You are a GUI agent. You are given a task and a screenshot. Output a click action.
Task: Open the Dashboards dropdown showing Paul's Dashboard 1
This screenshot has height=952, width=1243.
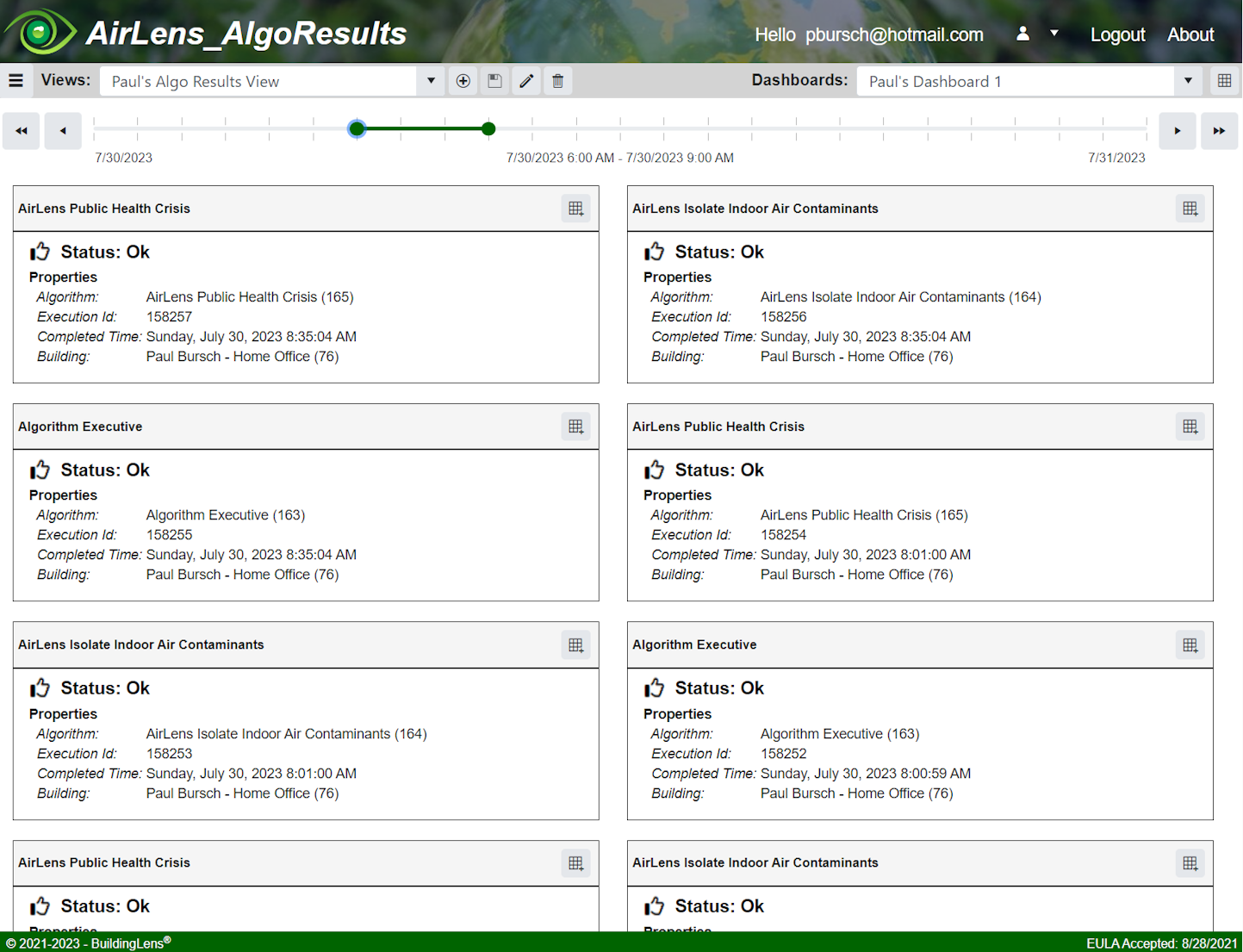pos(1029,81)
